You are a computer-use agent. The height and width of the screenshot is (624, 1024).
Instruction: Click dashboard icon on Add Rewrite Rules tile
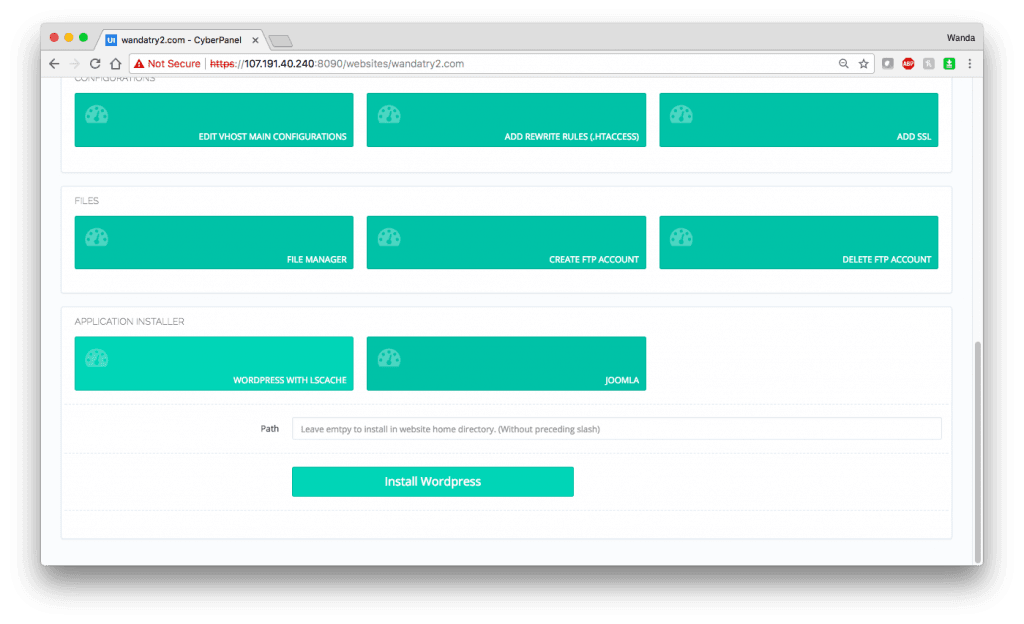389,115
